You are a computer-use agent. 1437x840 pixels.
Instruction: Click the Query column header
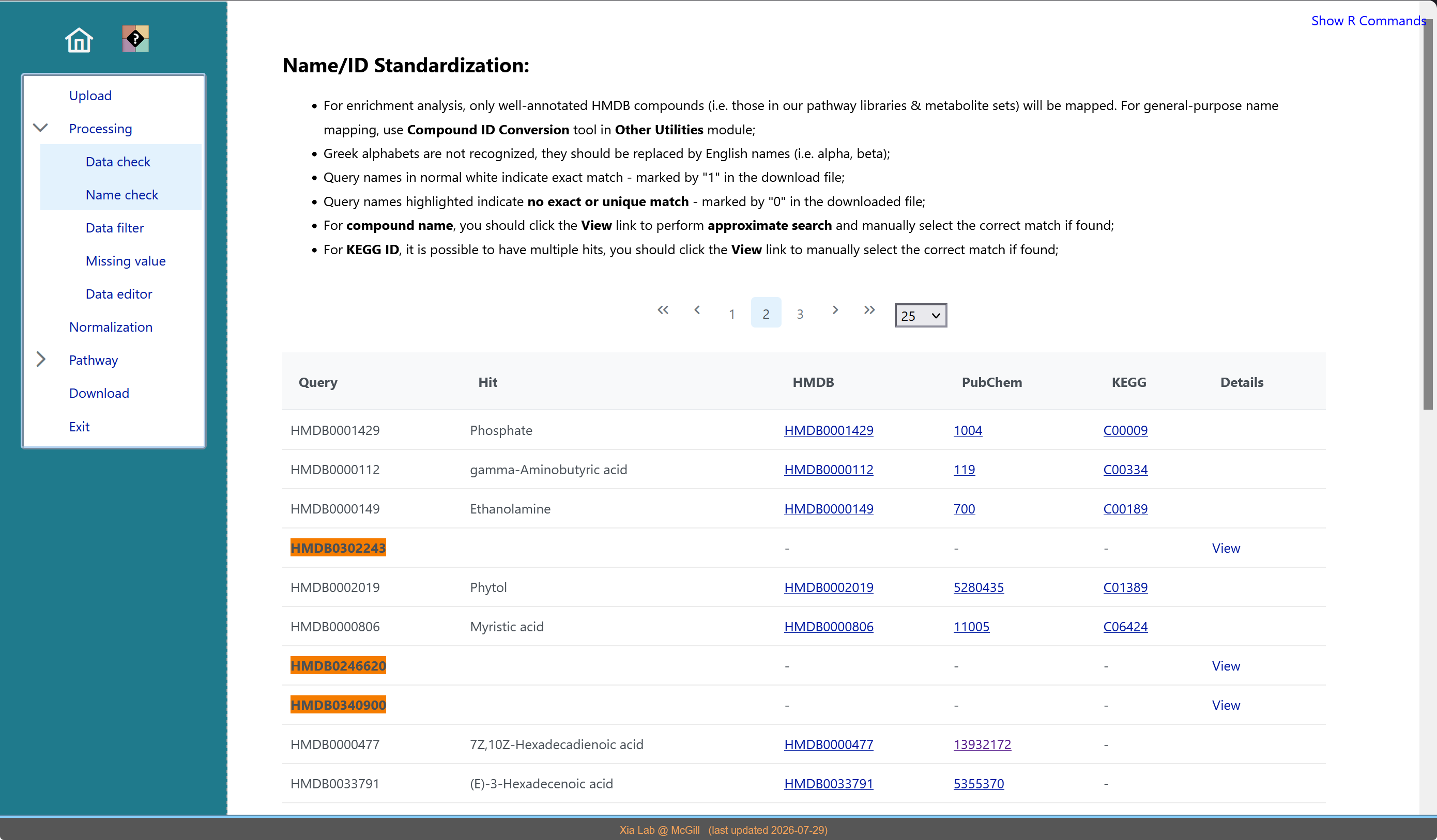318,382
